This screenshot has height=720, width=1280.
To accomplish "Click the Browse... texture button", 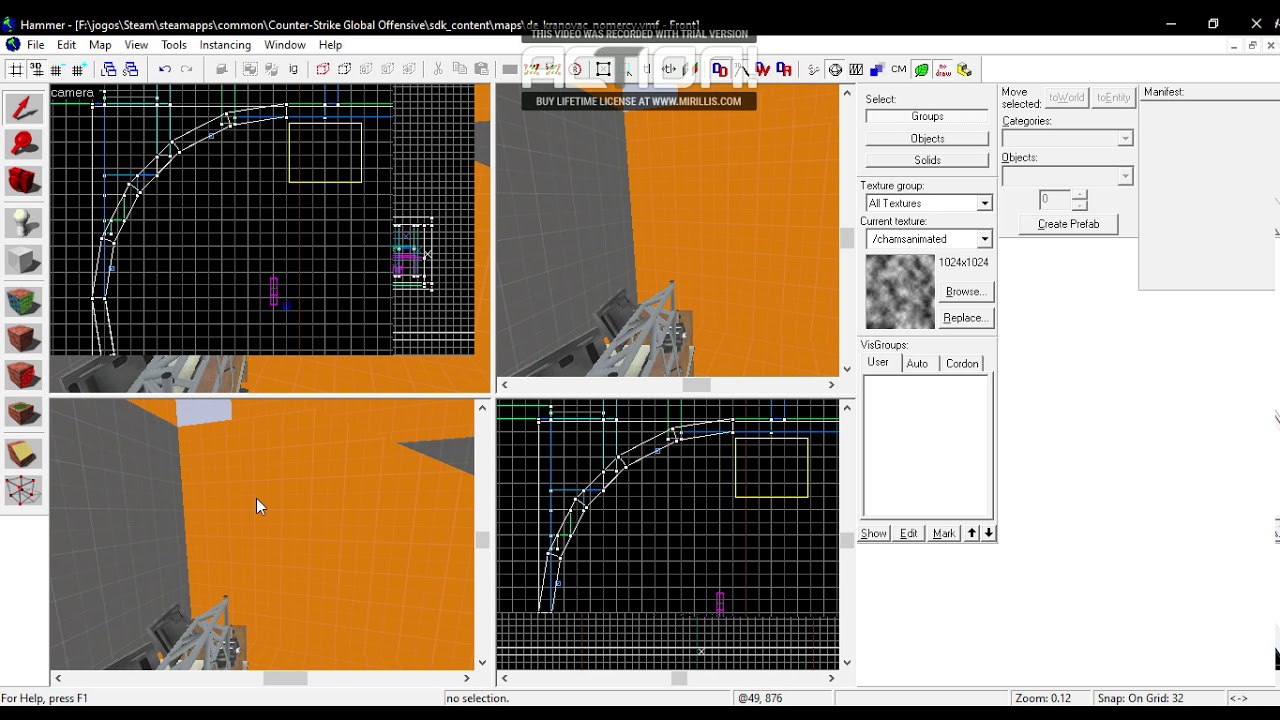I will 966,292.
